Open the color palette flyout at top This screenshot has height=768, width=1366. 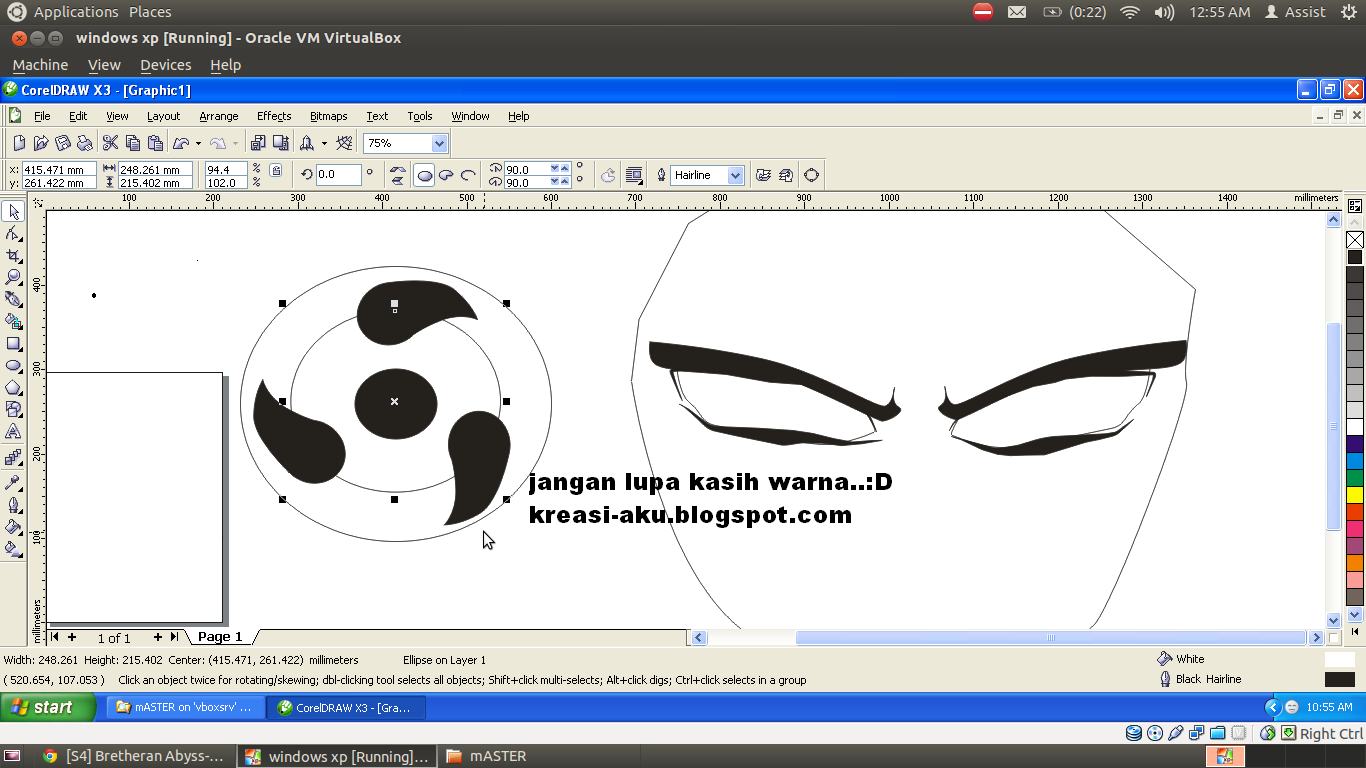1355,206
